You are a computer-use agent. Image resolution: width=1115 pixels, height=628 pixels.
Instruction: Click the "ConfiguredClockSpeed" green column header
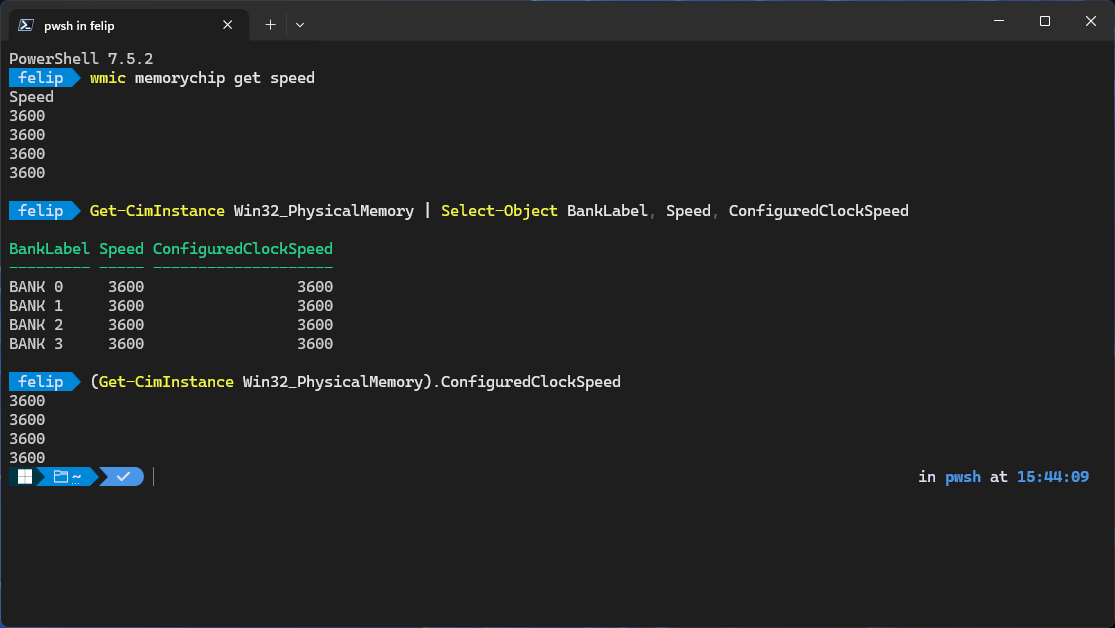coord(242,249)
